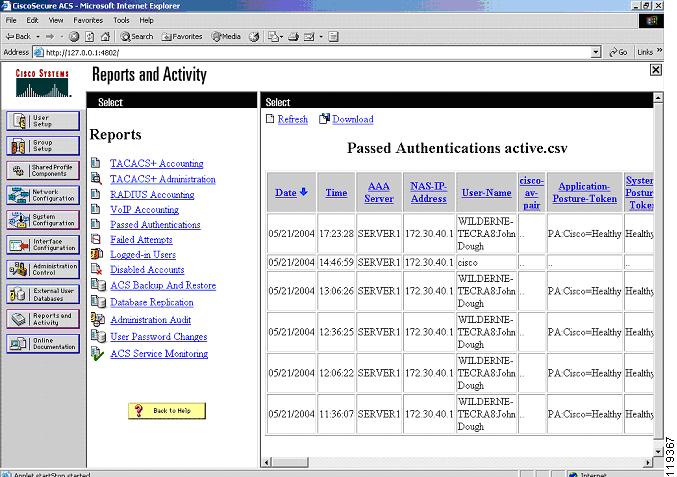Viewport: 677px width, 477px height.
Task: Open the File menu
Action: (x=11, y=20)
